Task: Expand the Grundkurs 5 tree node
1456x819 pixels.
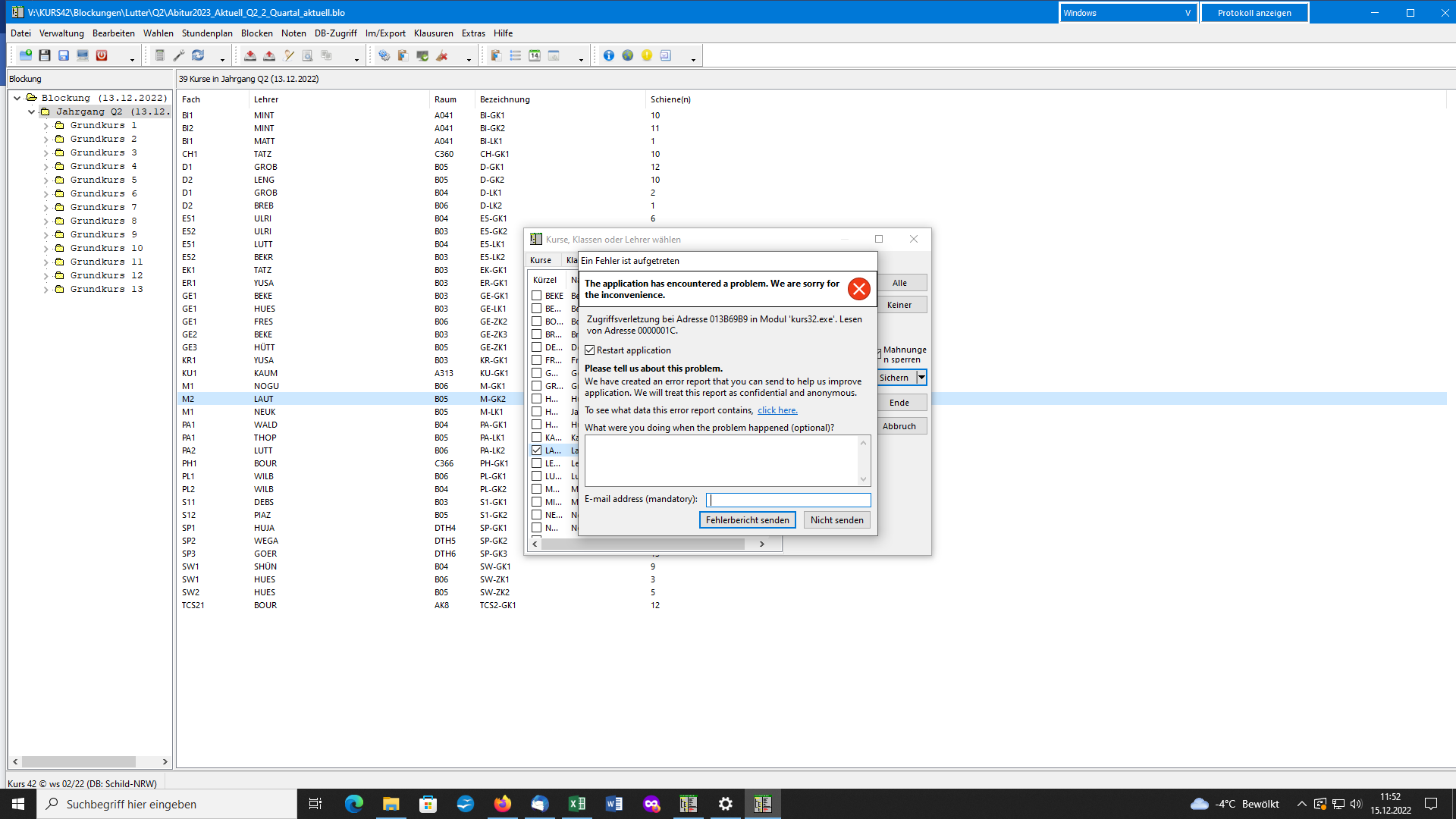Action: [45, 180]
